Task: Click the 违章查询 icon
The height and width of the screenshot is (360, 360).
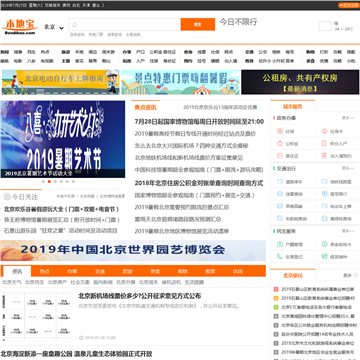Action: point(280,194)
